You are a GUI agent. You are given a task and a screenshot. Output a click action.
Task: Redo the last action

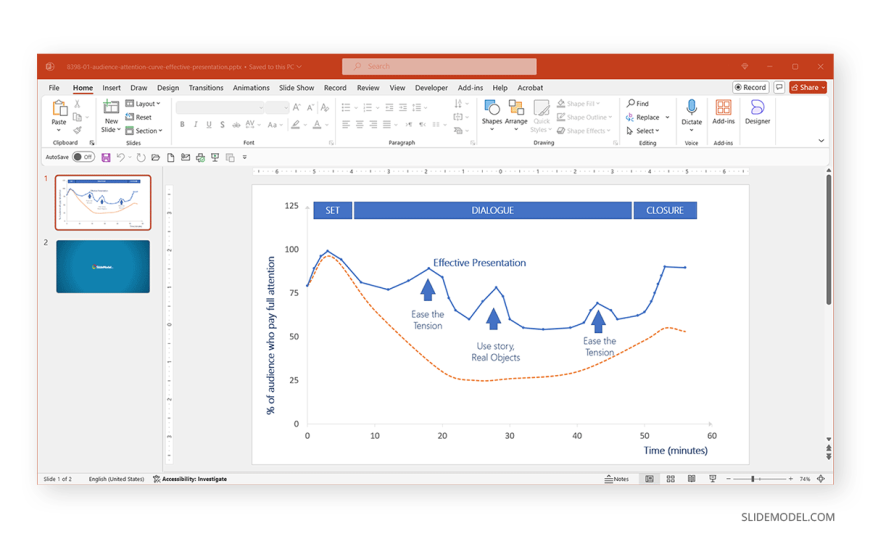(141, 158)
